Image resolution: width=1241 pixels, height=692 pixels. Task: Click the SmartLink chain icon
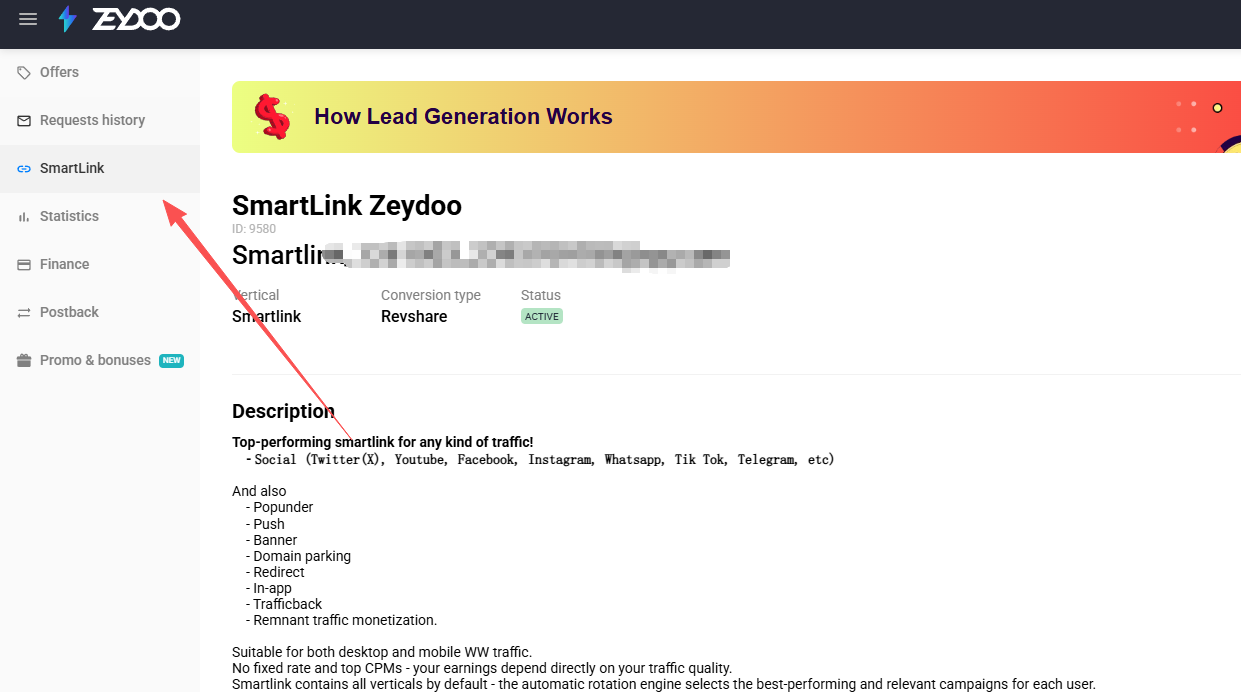(24, 168)
